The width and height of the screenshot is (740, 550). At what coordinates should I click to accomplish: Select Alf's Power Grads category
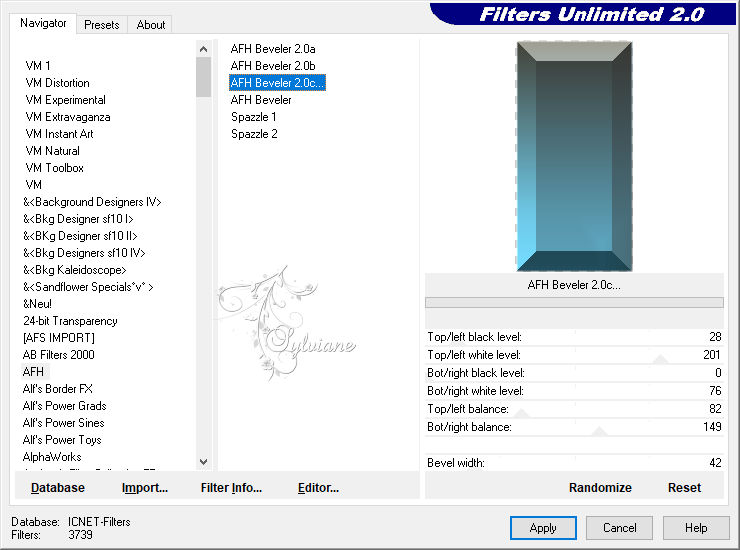click(x=65, y=406)
